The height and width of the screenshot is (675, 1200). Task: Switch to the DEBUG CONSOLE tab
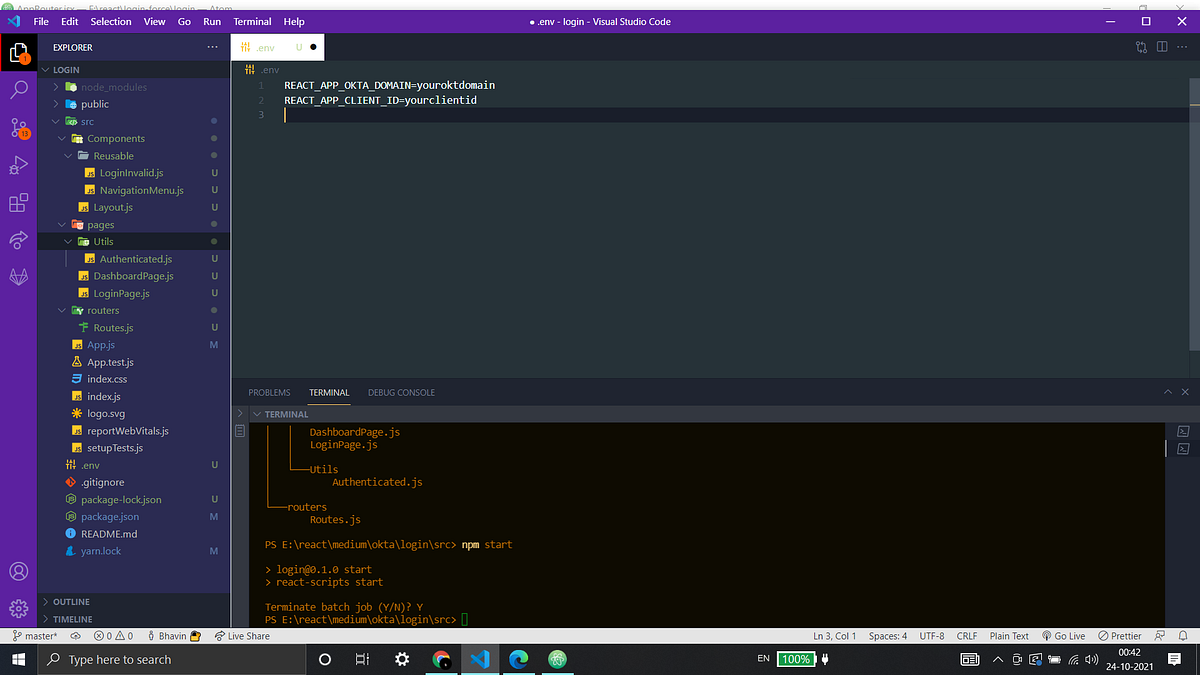pos(401,392)
